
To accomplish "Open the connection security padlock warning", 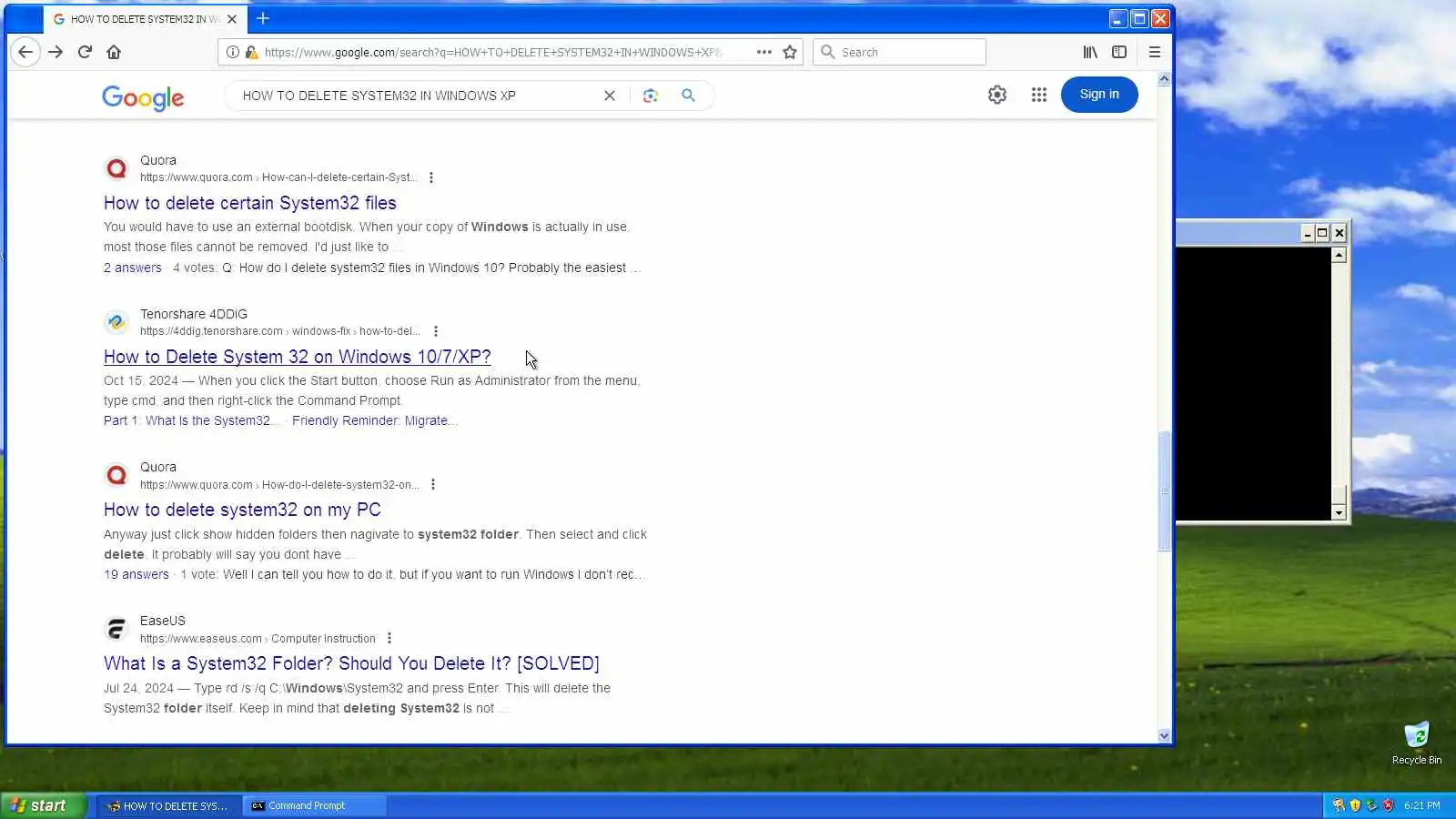I will 251,52.
